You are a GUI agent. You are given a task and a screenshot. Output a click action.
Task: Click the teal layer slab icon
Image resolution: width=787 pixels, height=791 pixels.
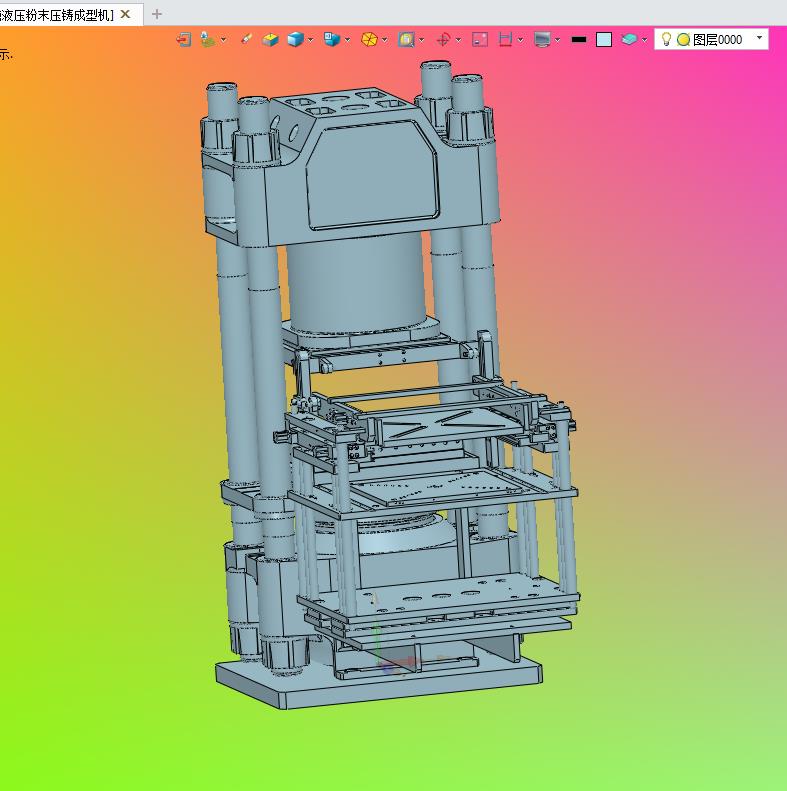click(x=629, y=39)
